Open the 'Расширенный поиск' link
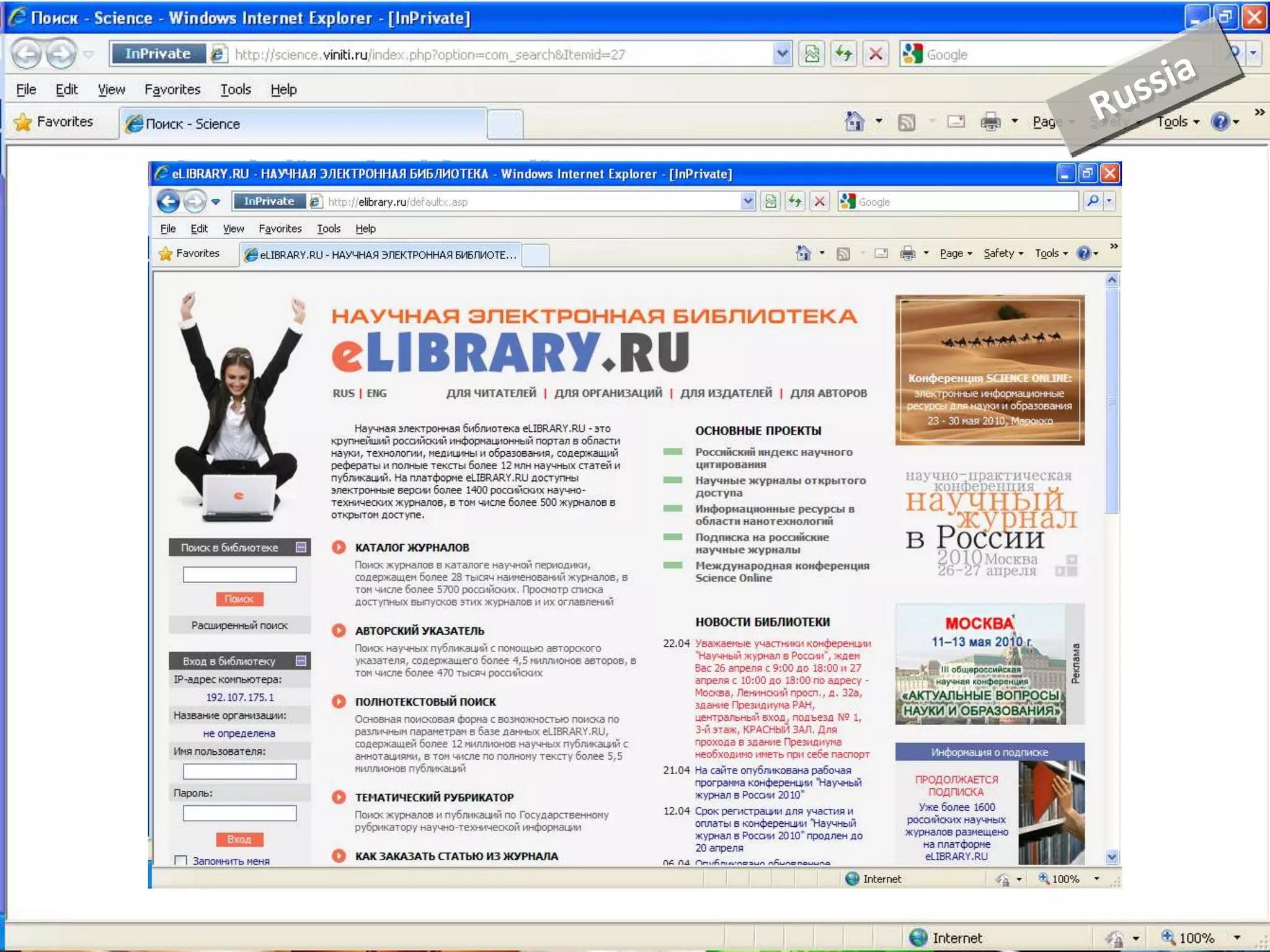The image size is (1270, 952). [239, 625]
